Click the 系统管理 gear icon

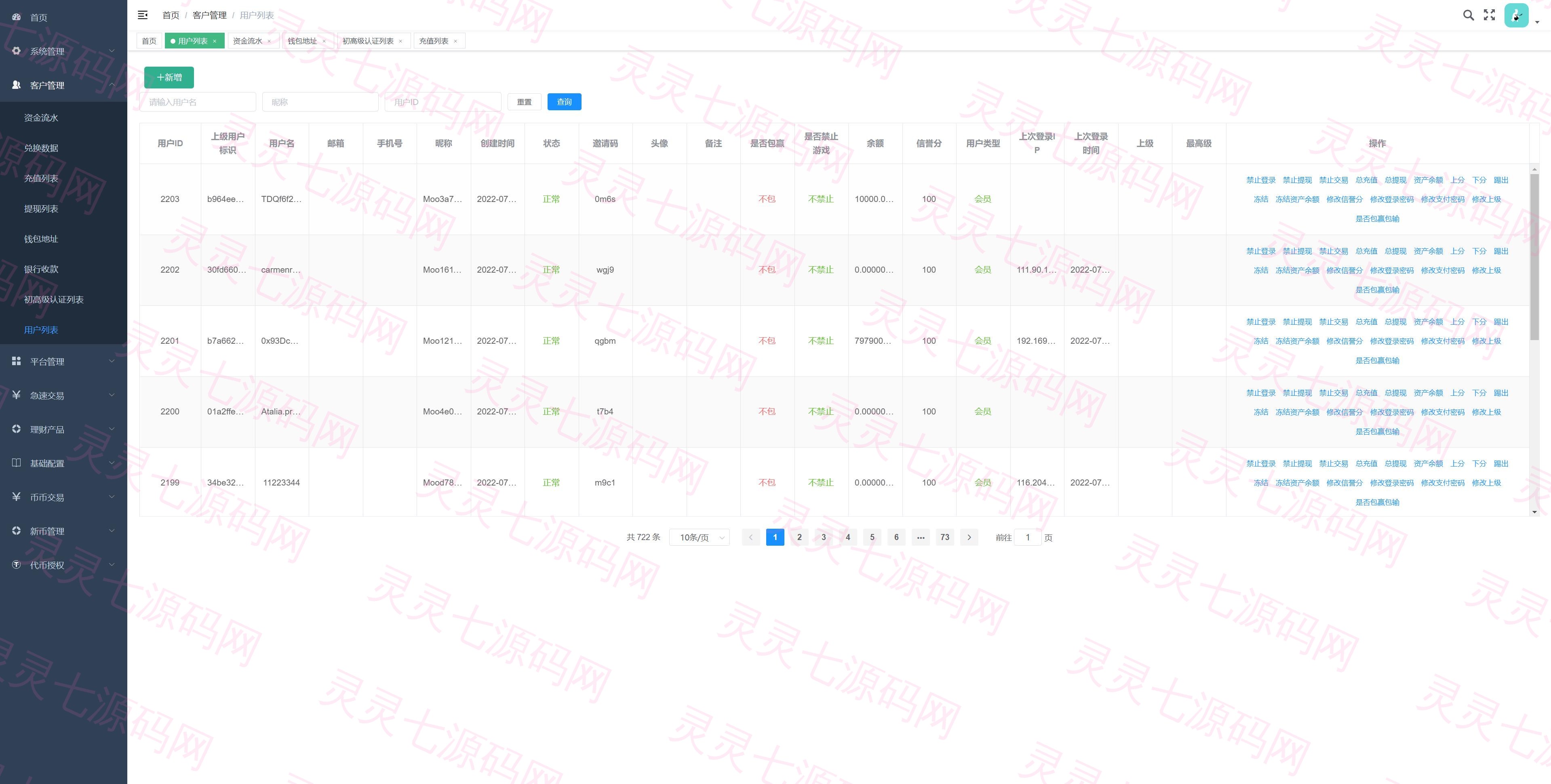16,50
